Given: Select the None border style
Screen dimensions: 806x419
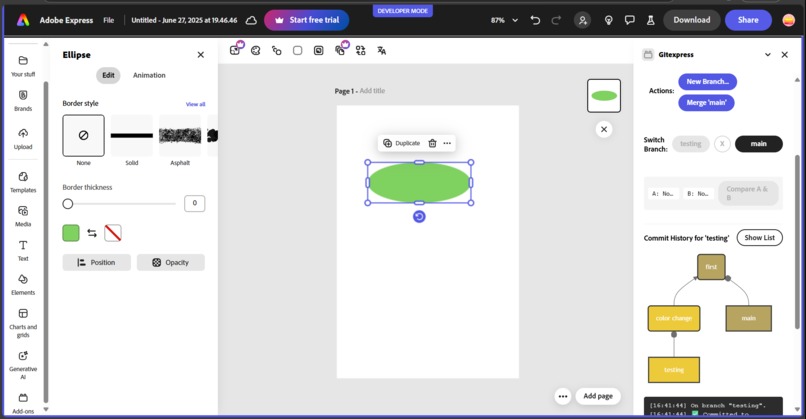Looking at the screenshot, I should coord(83,136).
